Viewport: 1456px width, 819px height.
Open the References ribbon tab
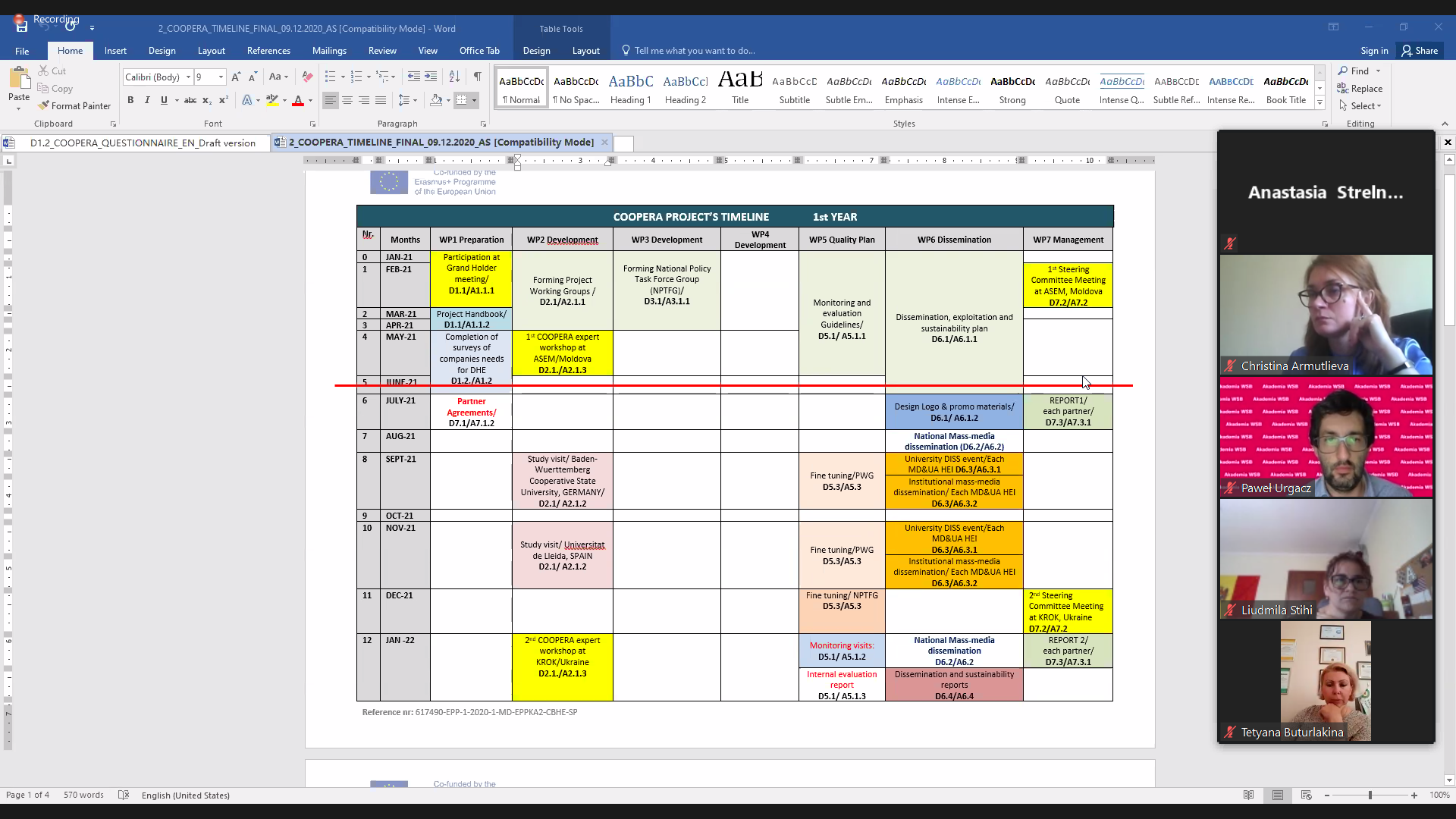[268, 51]
